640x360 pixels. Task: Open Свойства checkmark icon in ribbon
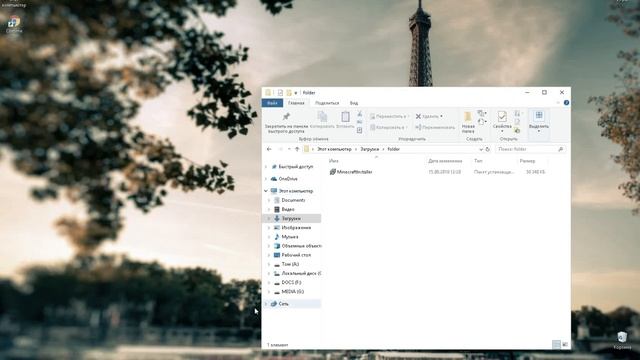(x=502, y=116)
